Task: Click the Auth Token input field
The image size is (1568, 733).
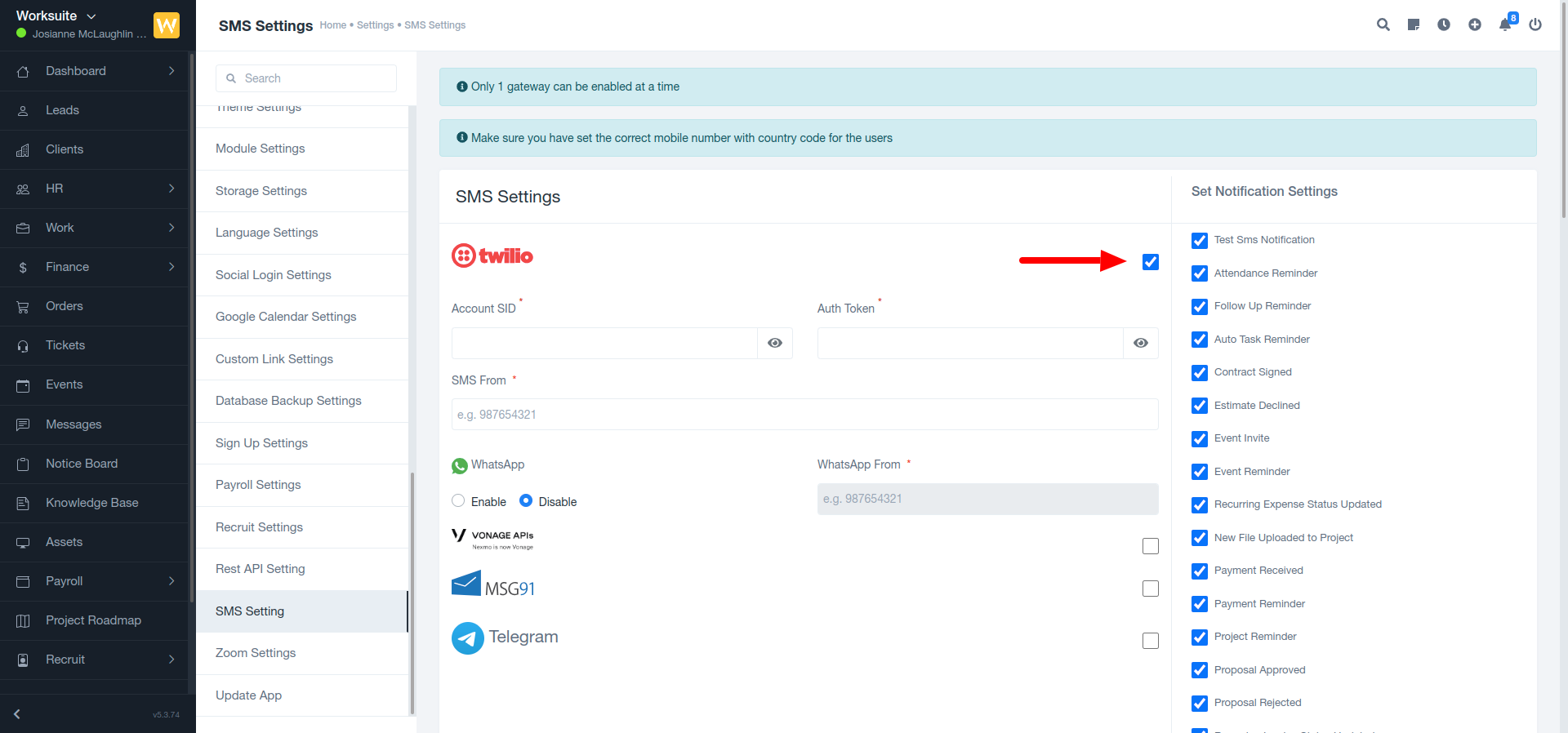Action: 970,343
